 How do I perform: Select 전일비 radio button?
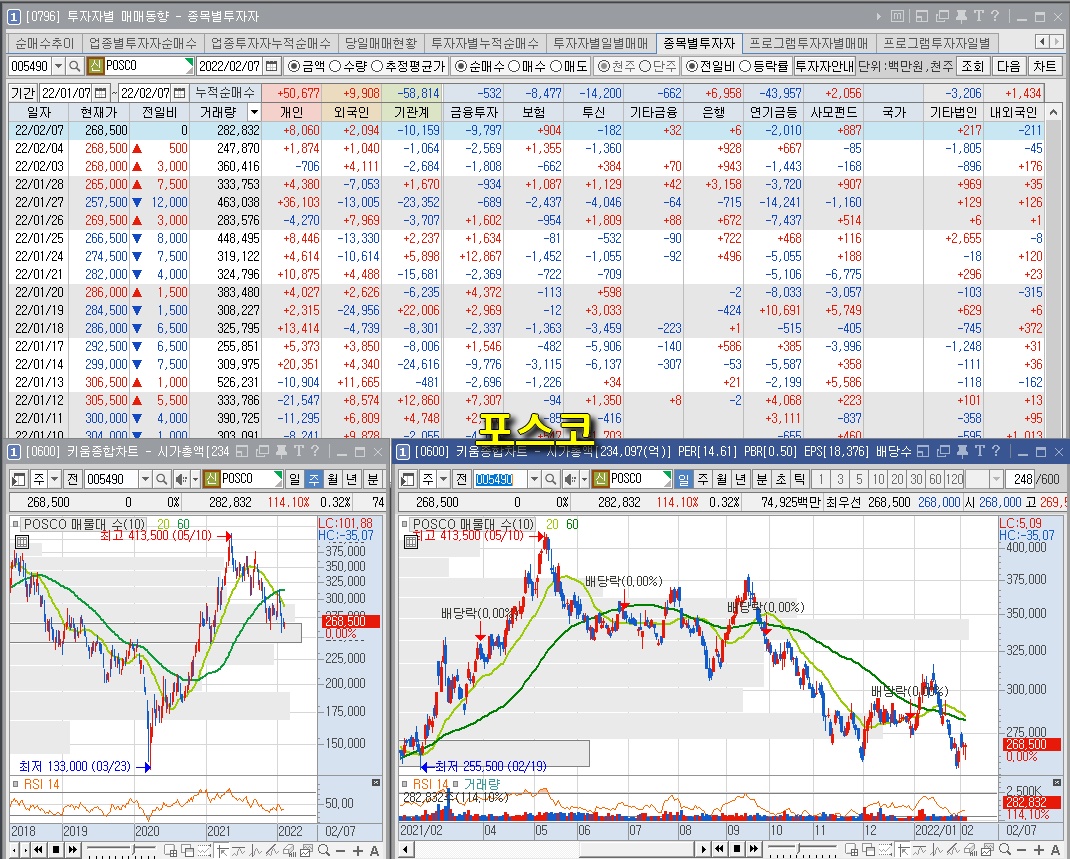coord(692,66)
